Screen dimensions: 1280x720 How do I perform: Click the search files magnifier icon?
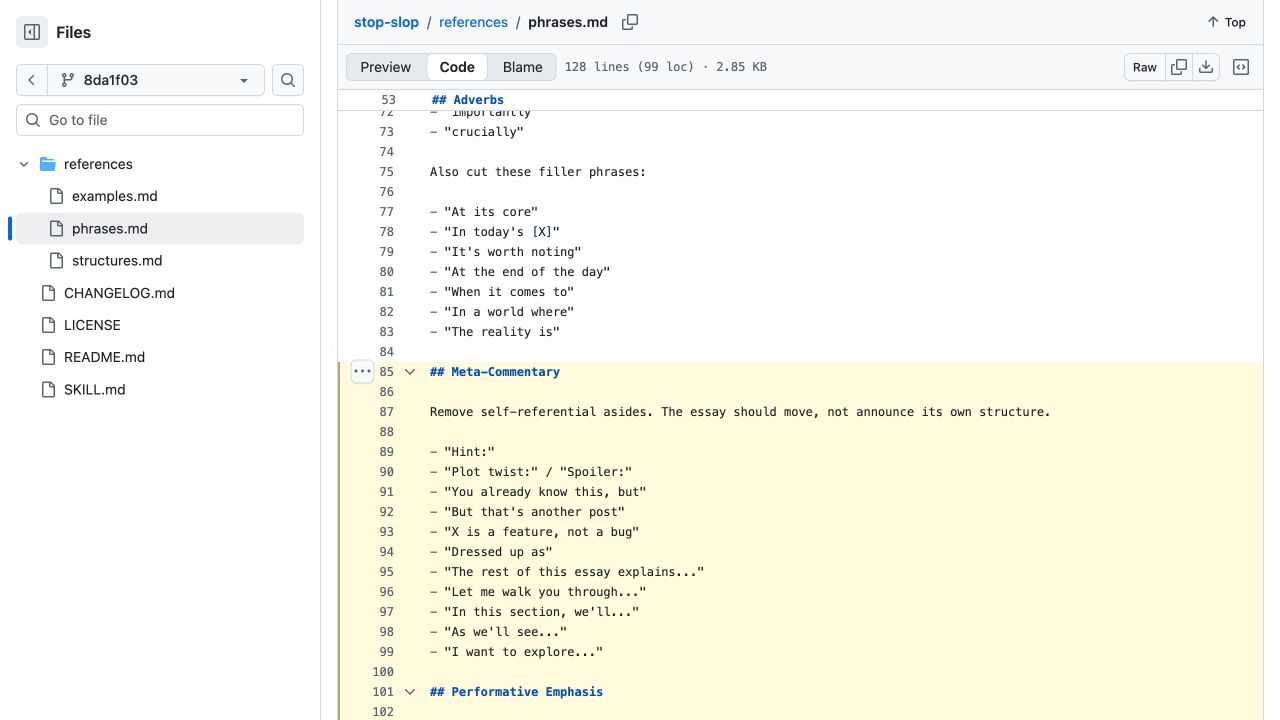(288, 80)
